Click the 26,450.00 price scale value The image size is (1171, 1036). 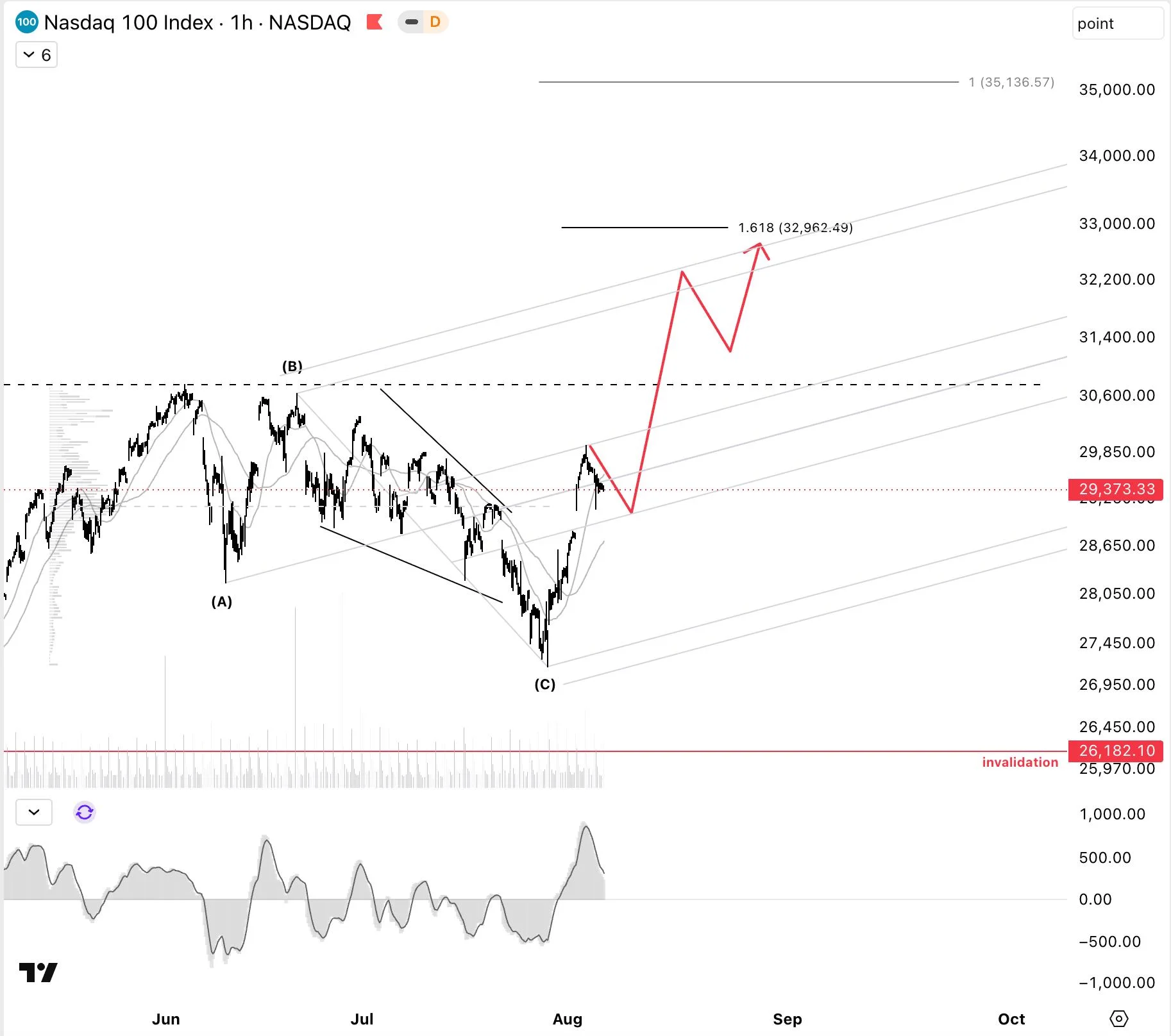[x=1116, y=727]
